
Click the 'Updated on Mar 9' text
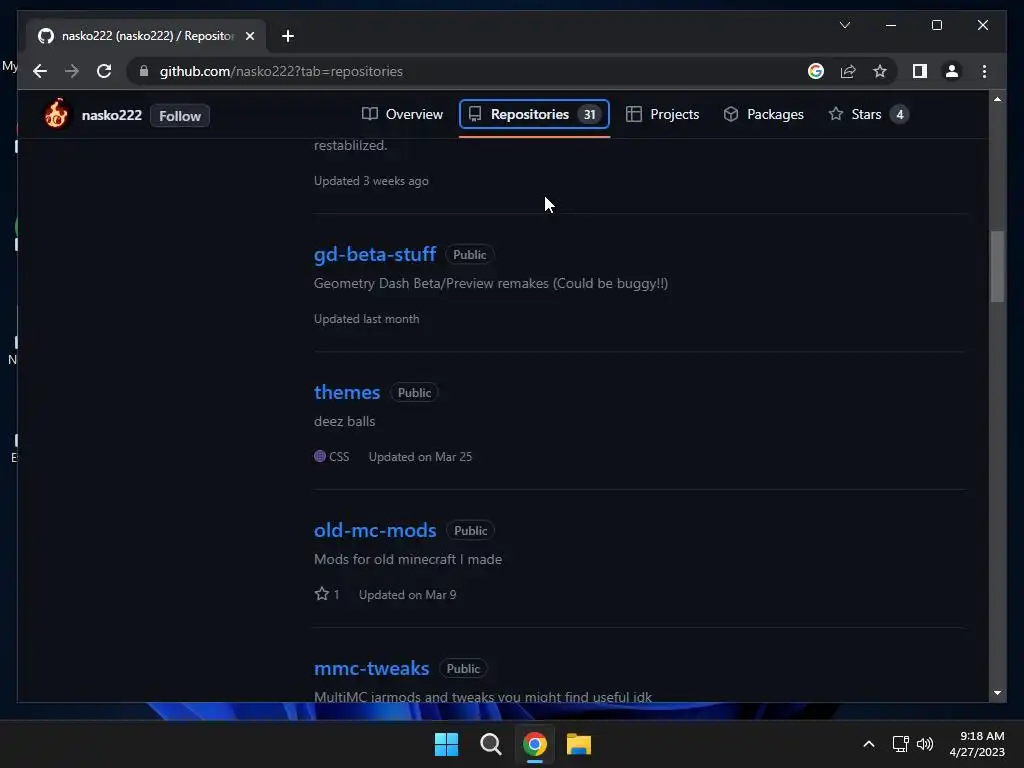point(408,595)
